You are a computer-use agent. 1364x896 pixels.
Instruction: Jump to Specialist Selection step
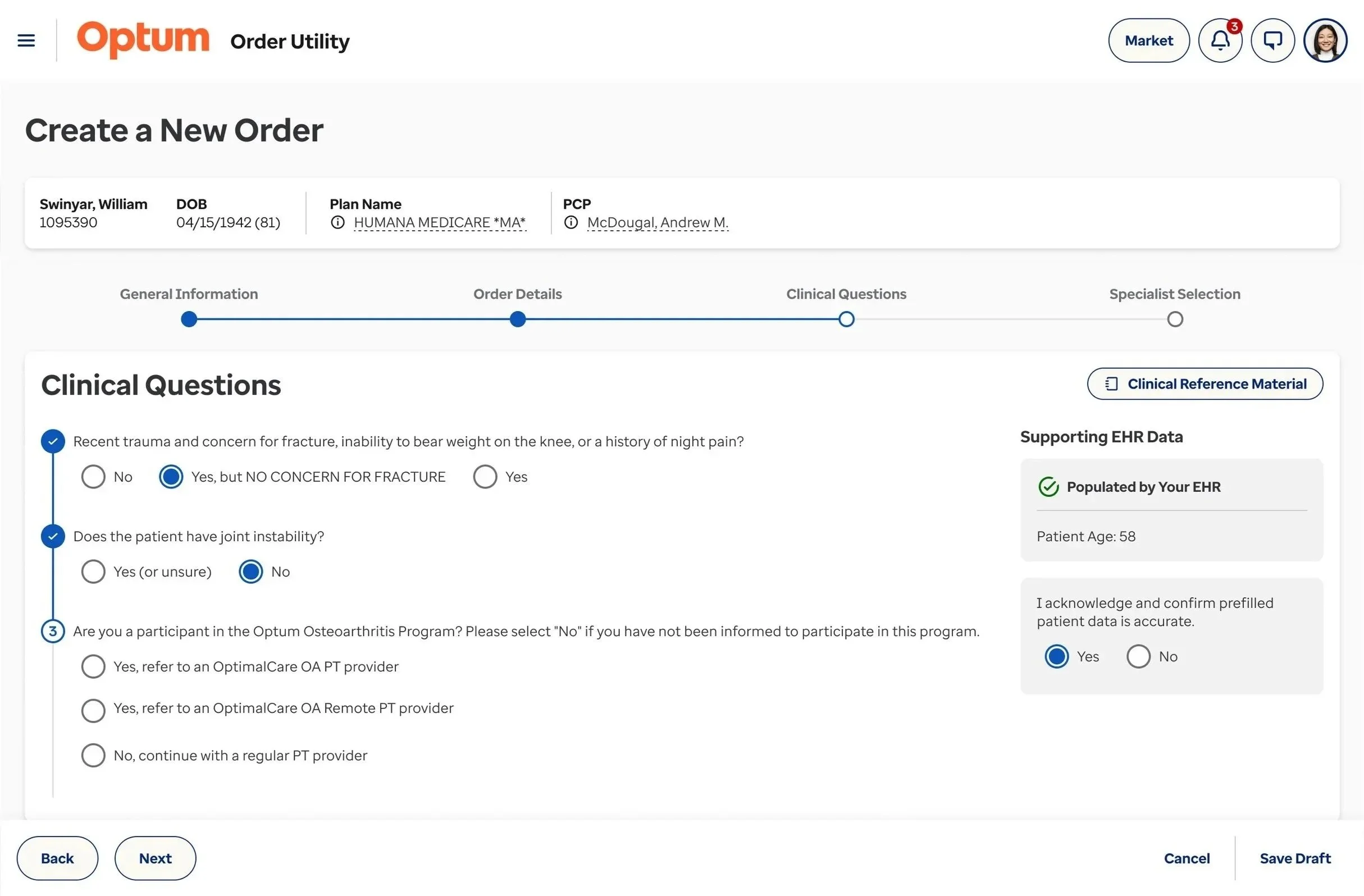tap(1175, 319)
